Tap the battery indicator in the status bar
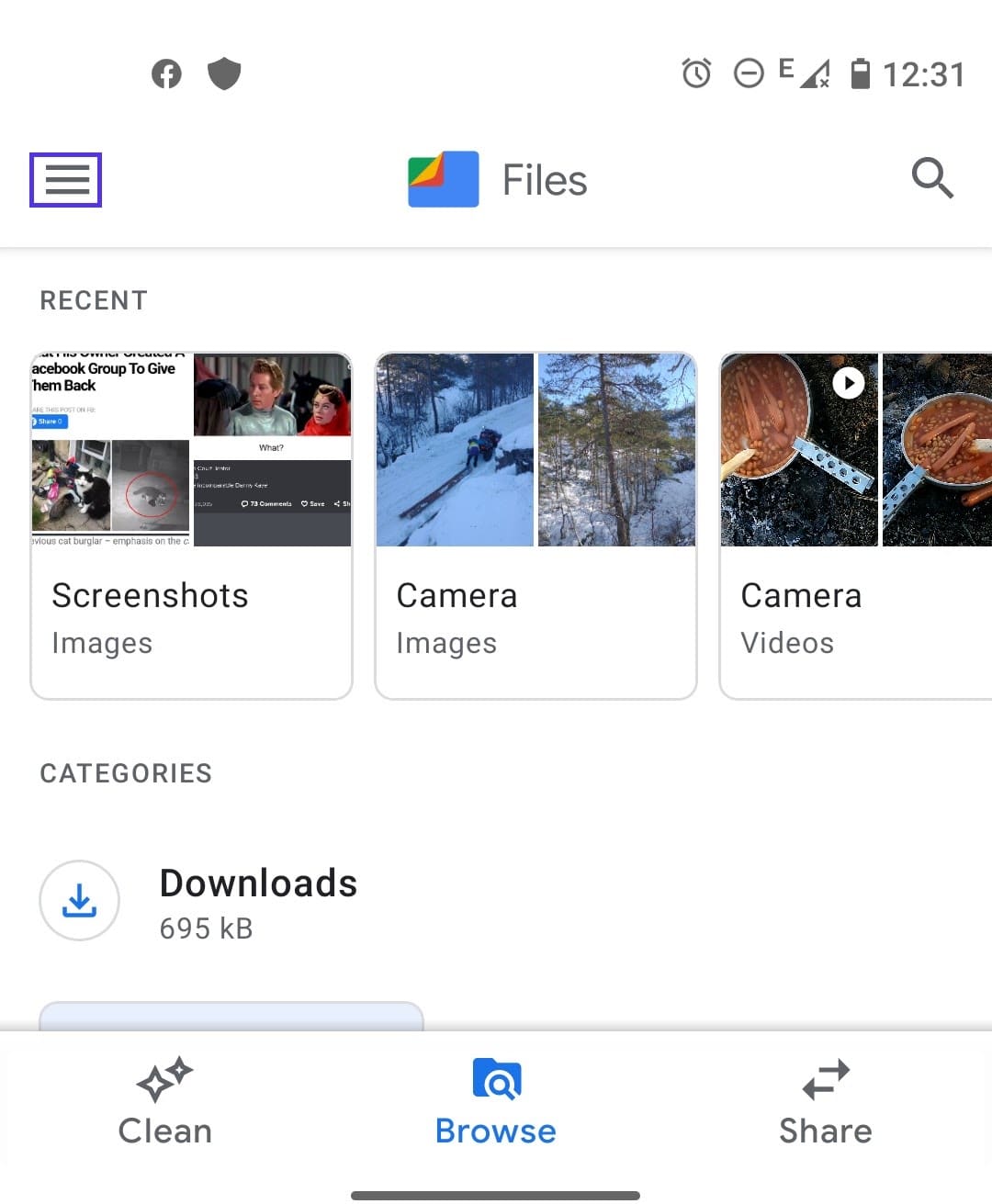The height and width of the screenshot is (1204, 992). pyautogui.click(x=861, y=73)
